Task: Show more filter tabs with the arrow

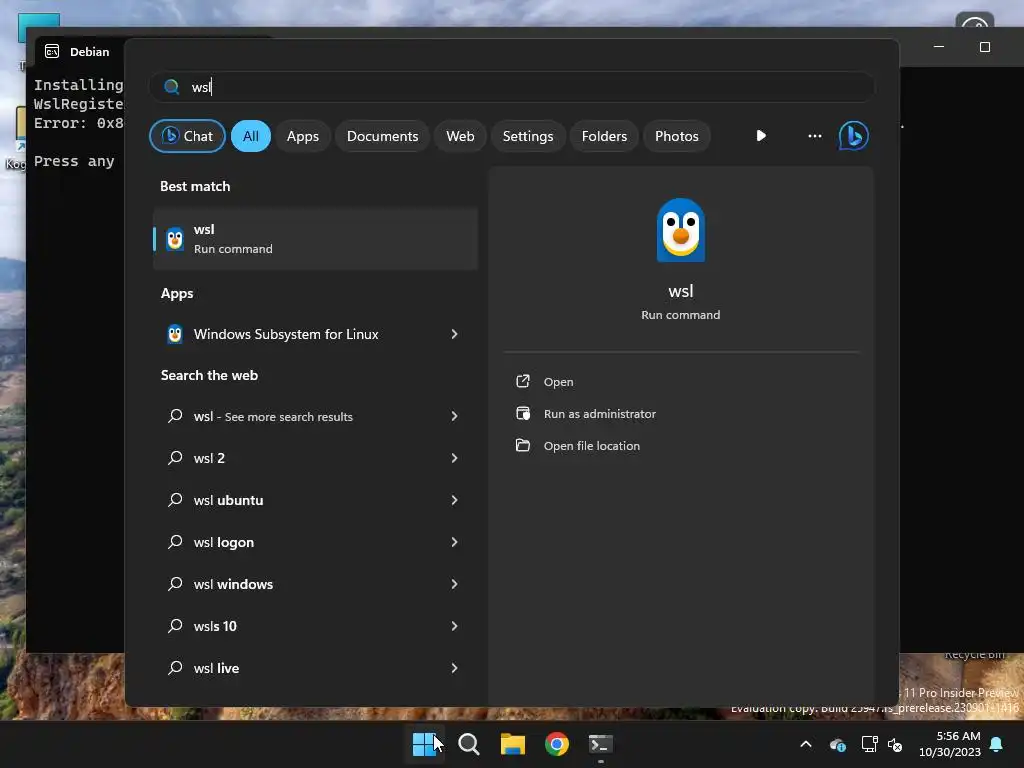Action: [761, 136]
